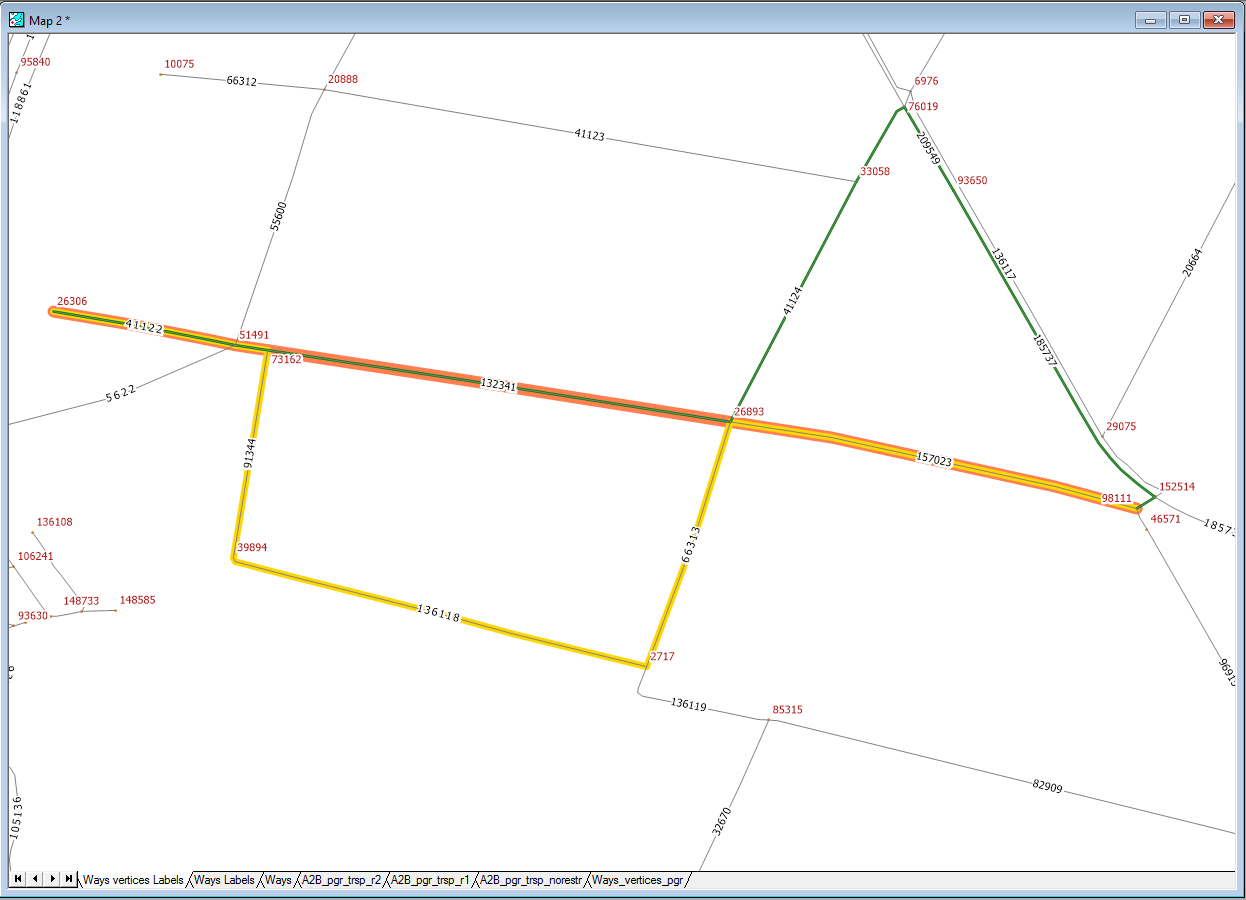The image size is (1246, 900).
Task: Click vertex label 39894
Action: [252, 548]
